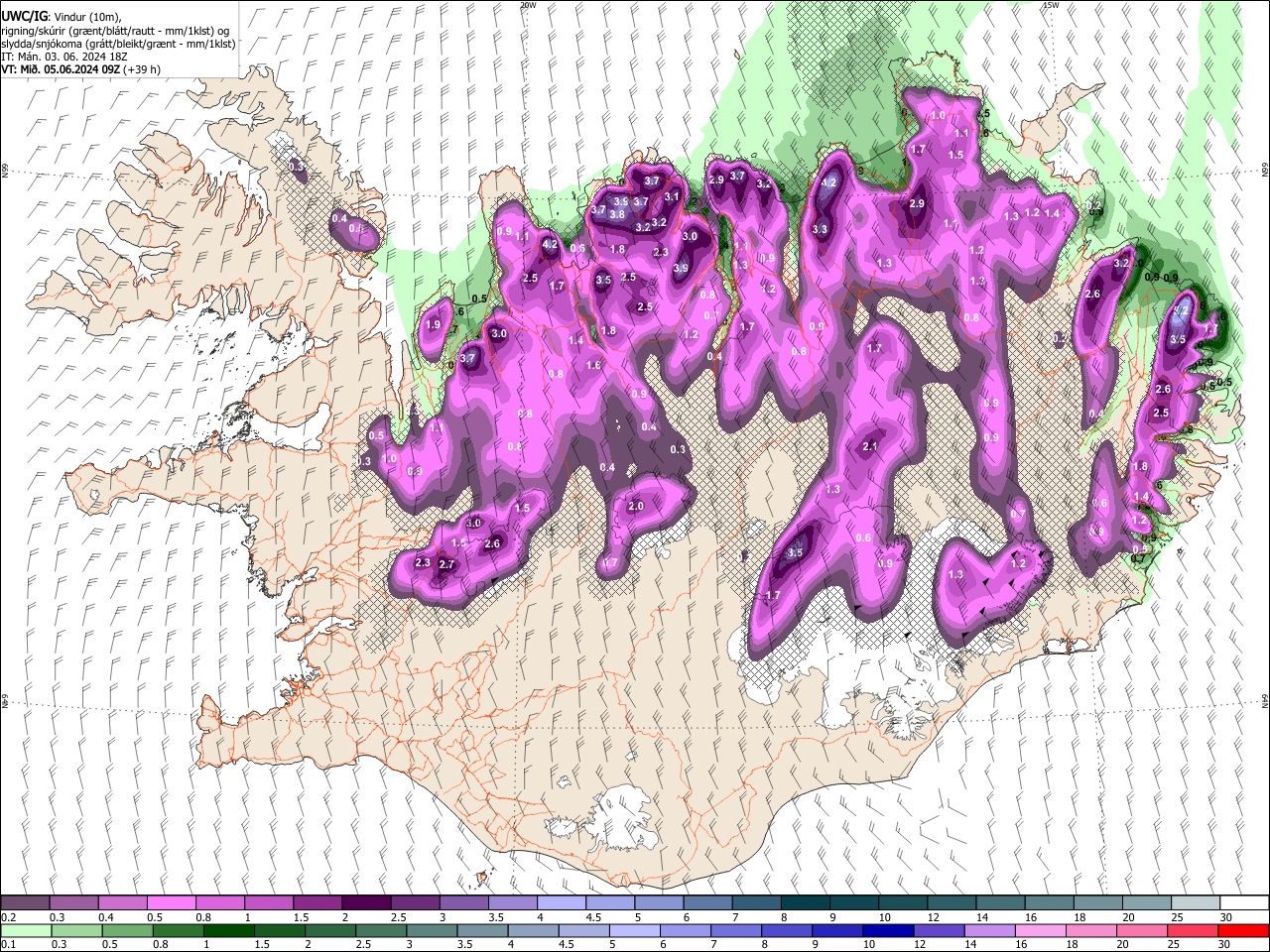1270x952 pixels.
Task: Click top legend swatch between 25 and 30
Action: pyautogui.click(x=1196, y=902)
